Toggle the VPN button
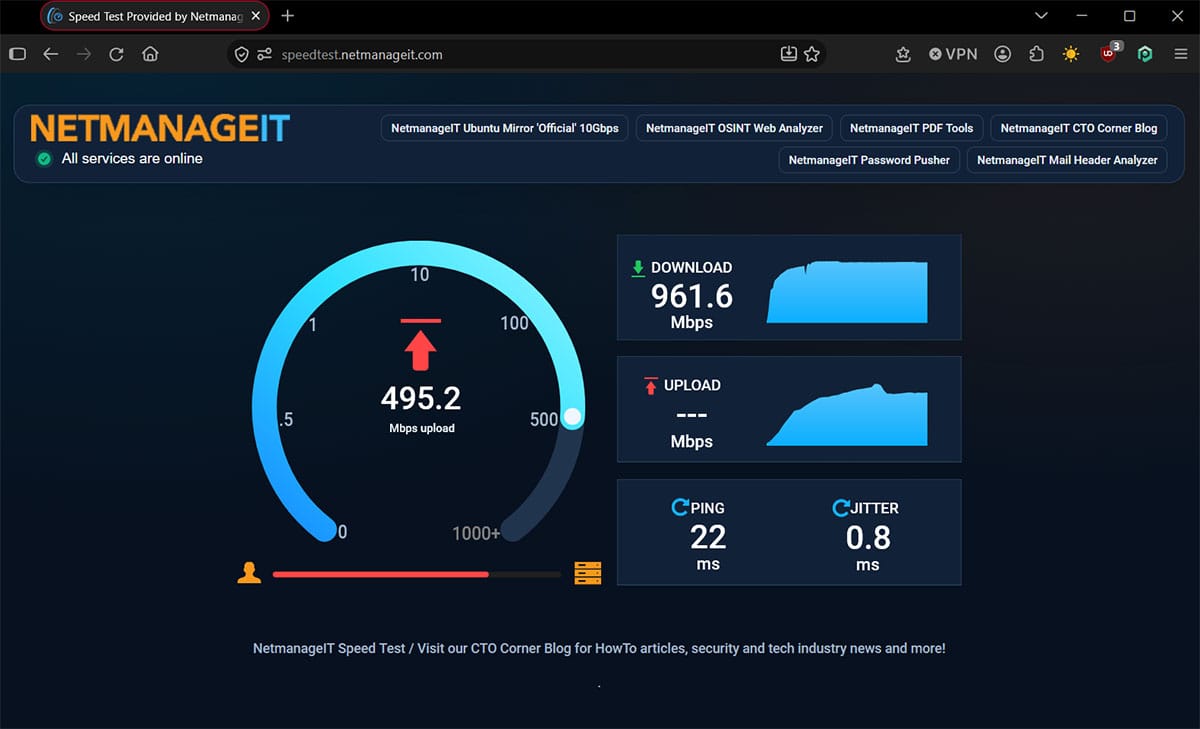This screenshot has width=1200, height=729. [953, 54]
